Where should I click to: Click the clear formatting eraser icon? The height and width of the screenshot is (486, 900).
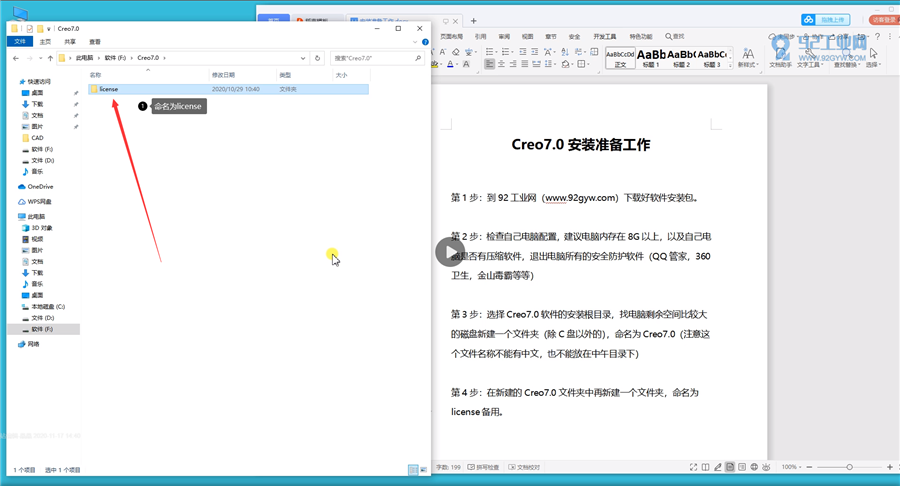456,52
